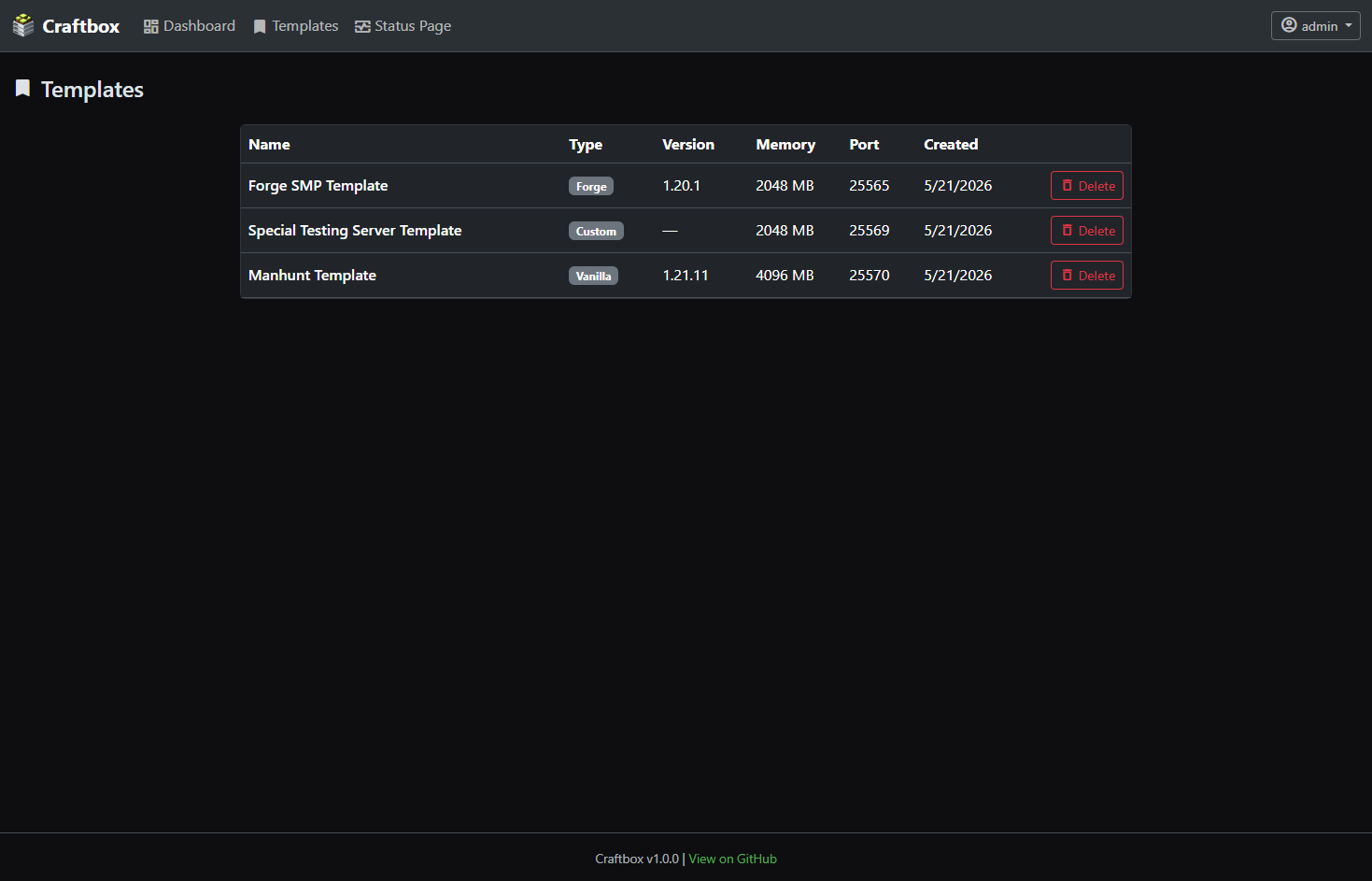Screen dimensions: 1372x881
Task: Select the Manhunt Template name
Action: [312, 276]
